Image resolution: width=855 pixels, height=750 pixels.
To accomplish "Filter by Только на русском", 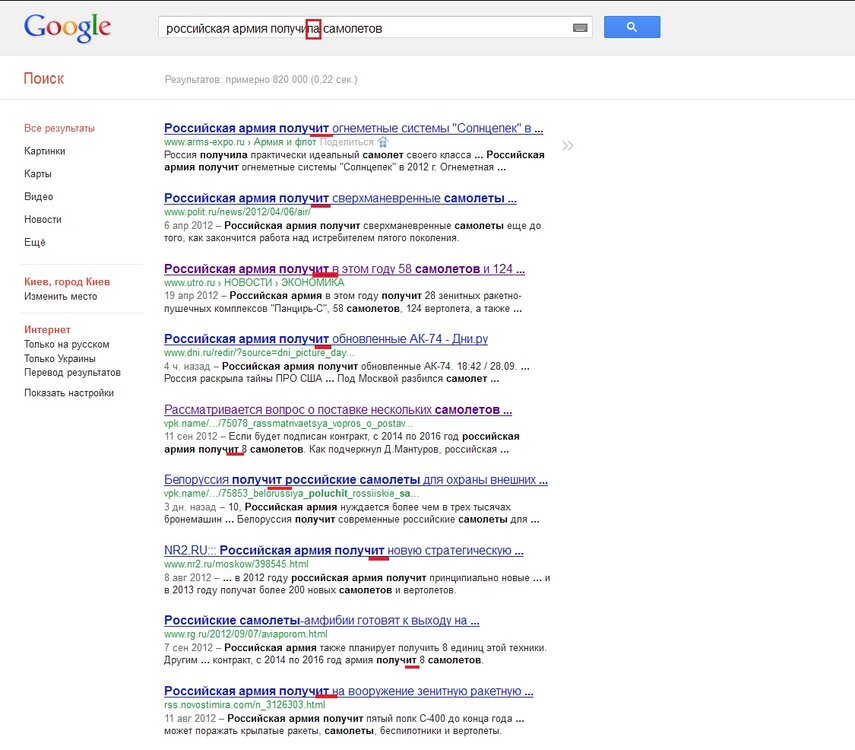I will [x=67, y=345].
